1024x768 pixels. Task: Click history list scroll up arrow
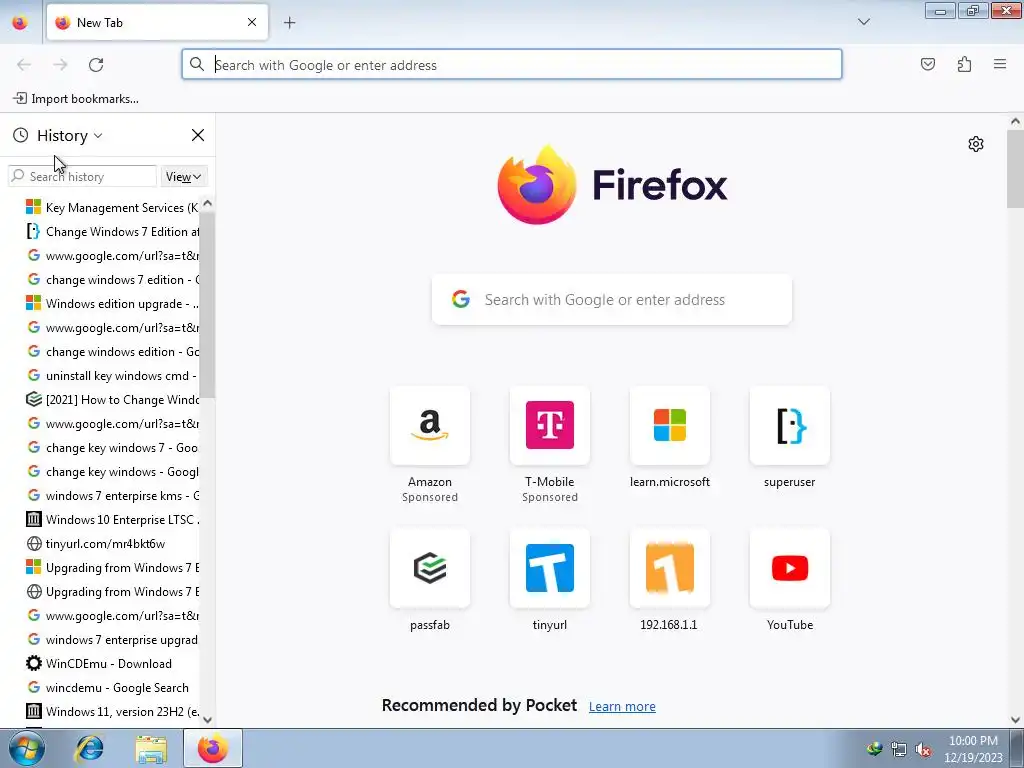tap(208, 203)
